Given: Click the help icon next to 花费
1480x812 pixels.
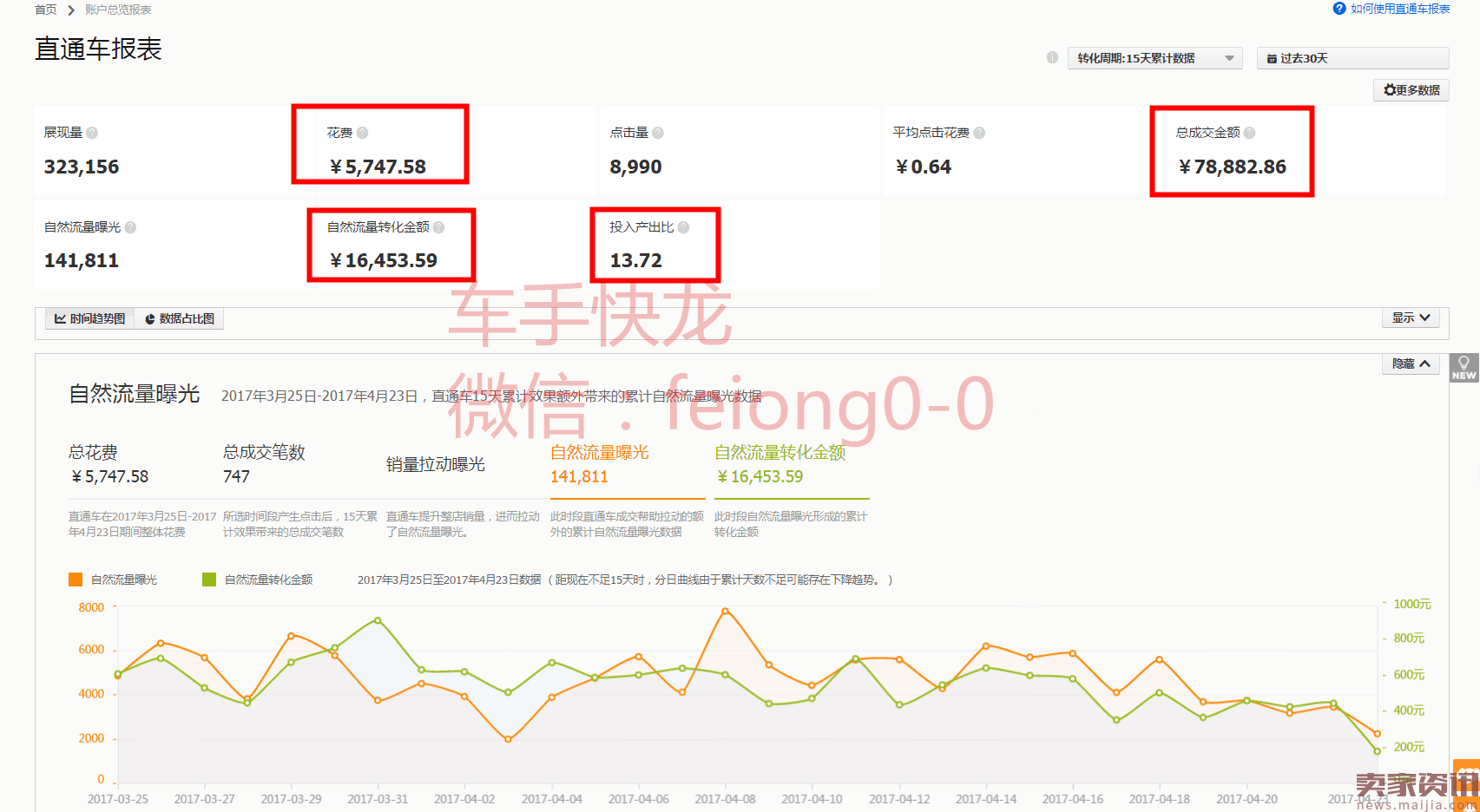Looking at the screenshot, I should (x=362, y=133).
